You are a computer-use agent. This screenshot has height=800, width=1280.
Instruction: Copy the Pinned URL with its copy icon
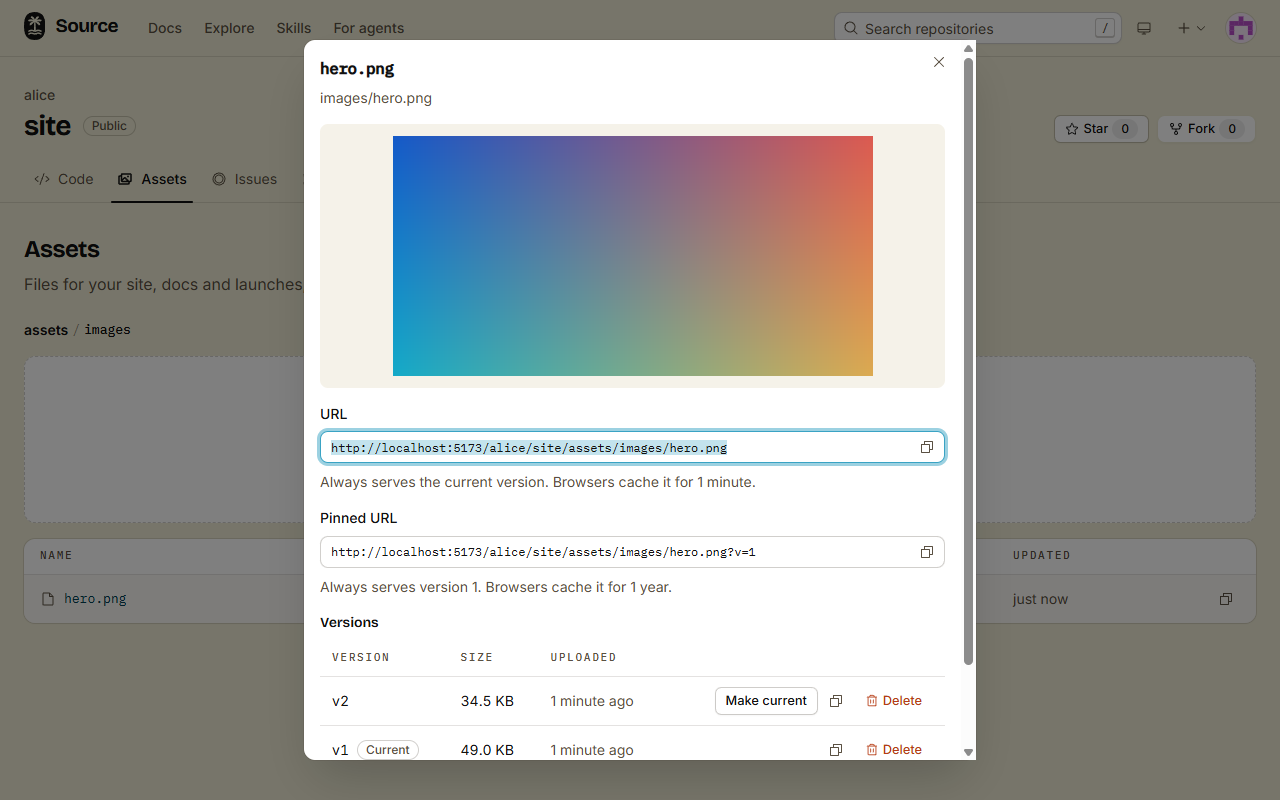point(927,552)
